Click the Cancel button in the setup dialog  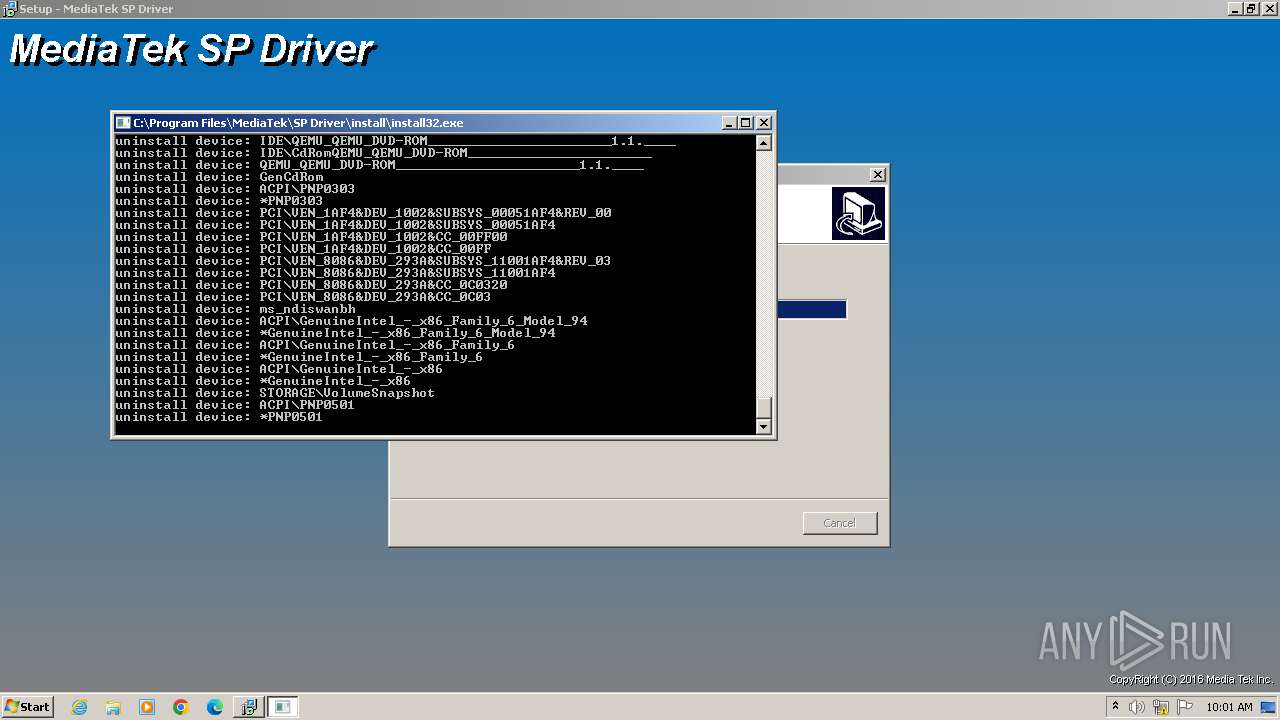(x=840, y=523)
